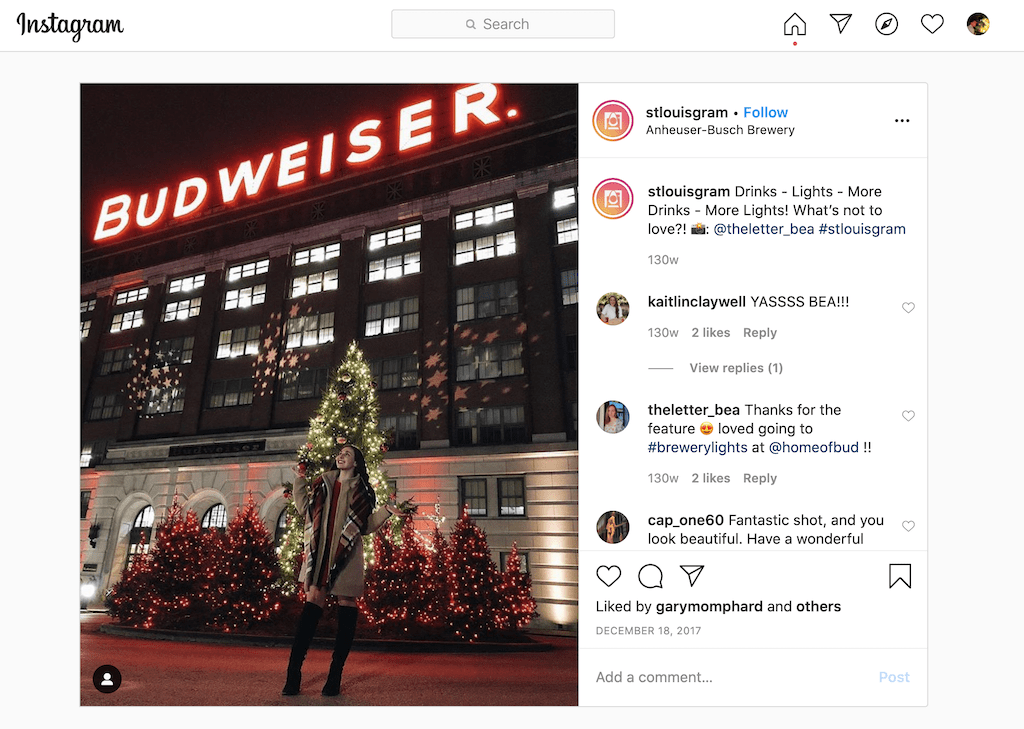Open the Explore compass icon
Image resolution: width=1024 pixels, height=729 pixels.
coord(886,24)
